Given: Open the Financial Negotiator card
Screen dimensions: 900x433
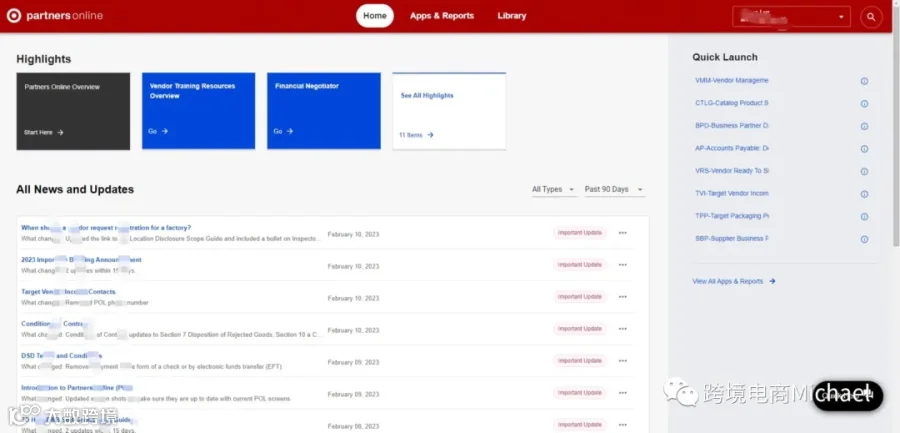Looking at the screenshot, I should pos(324,111).
